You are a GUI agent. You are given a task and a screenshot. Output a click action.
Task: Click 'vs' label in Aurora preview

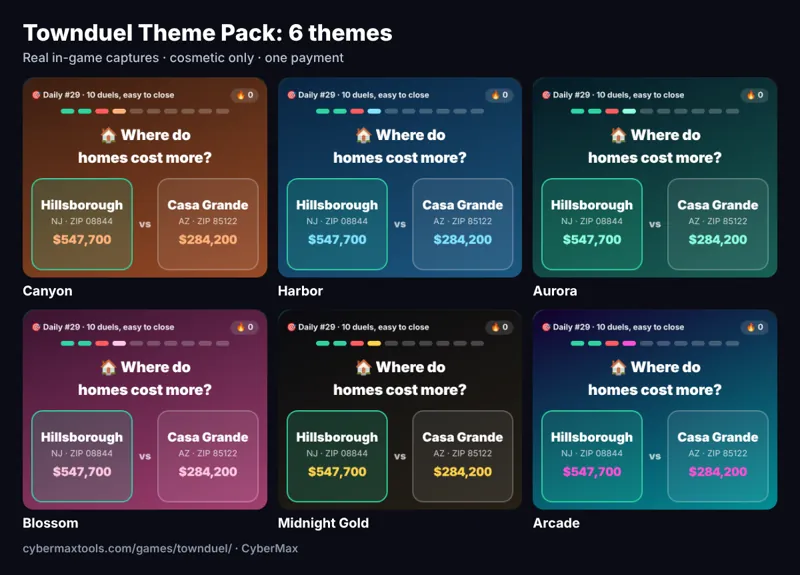click(x=655, y=224)
